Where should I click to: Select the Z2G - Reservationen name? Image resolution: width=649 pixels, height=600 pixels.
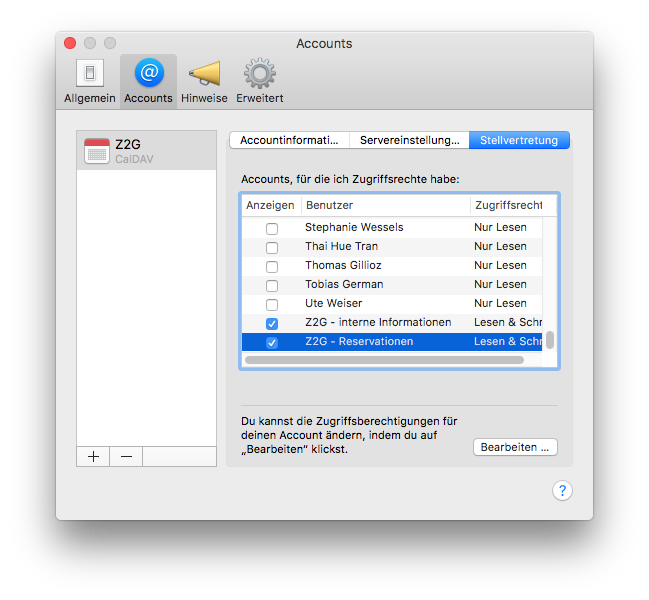tap(359, 341)
